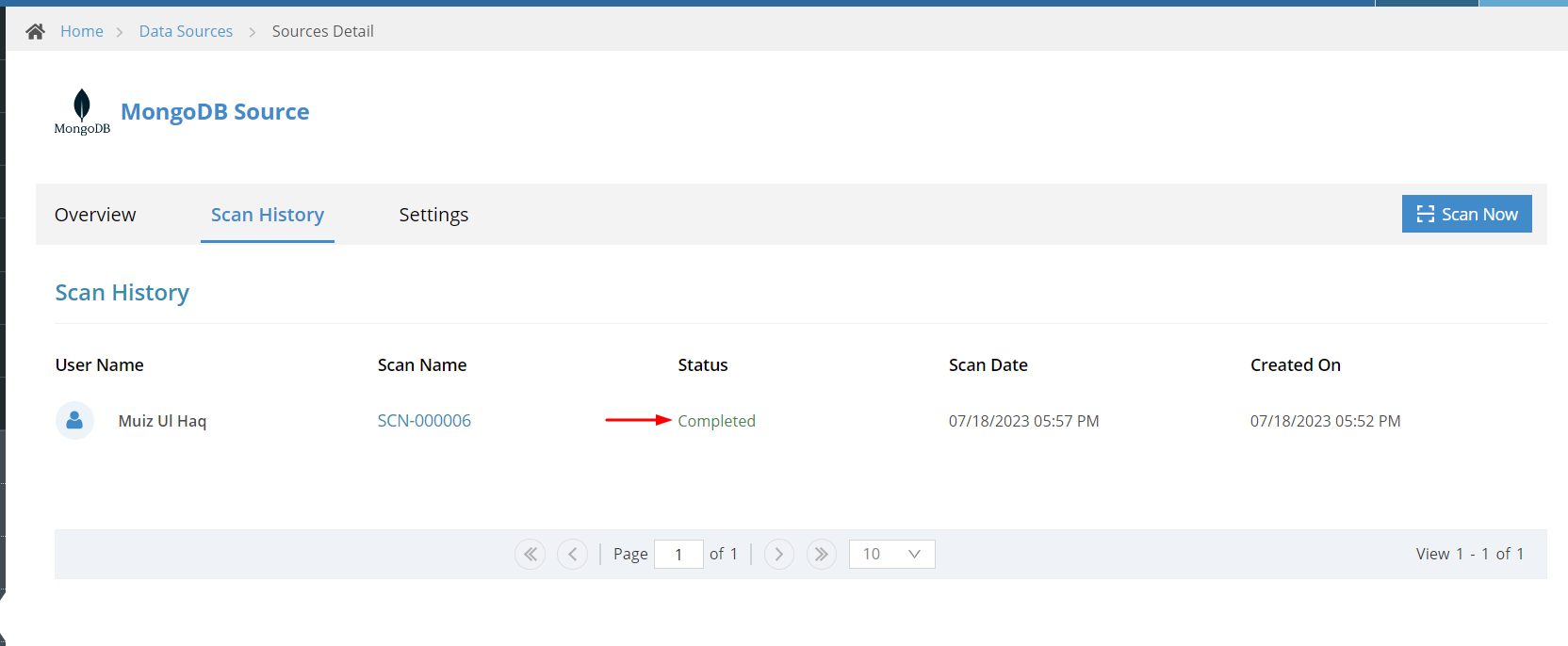
Task: Click the Scan History section heading
Action: (122, 293)
